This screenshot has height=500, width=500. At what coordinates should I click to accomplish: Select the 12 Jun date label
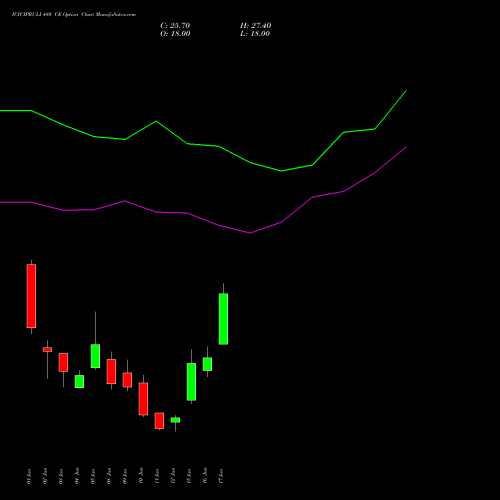click(x=173, y=476)
